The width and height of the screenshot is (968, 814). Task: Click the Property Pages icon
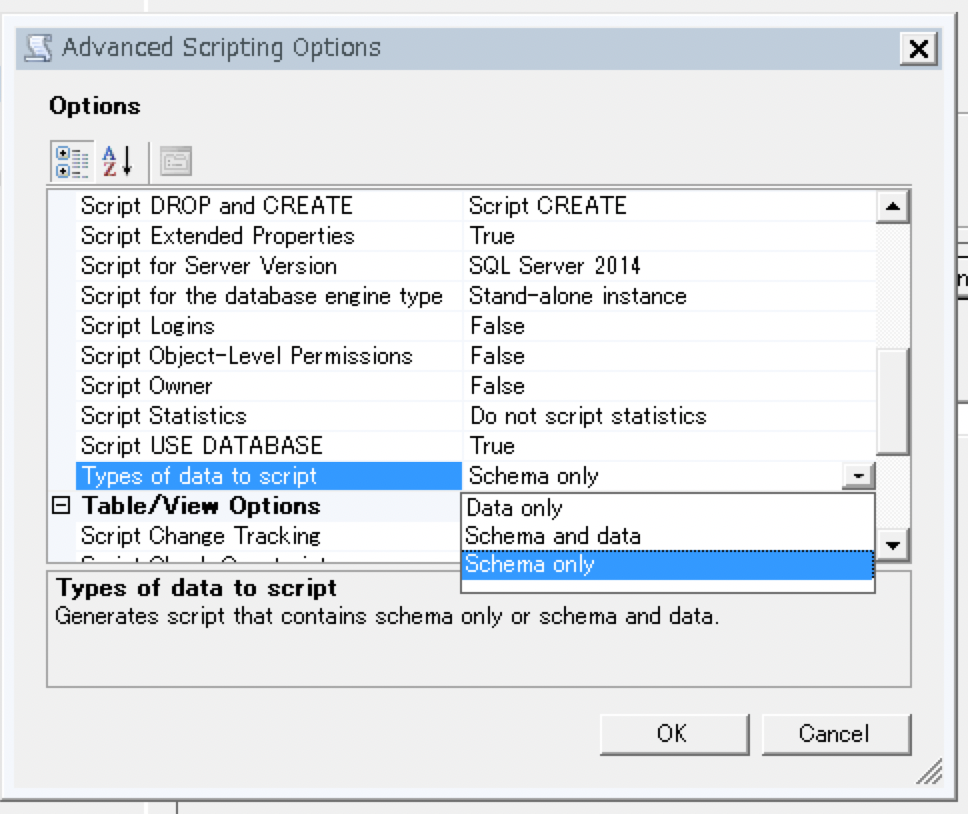click(176, 161)
